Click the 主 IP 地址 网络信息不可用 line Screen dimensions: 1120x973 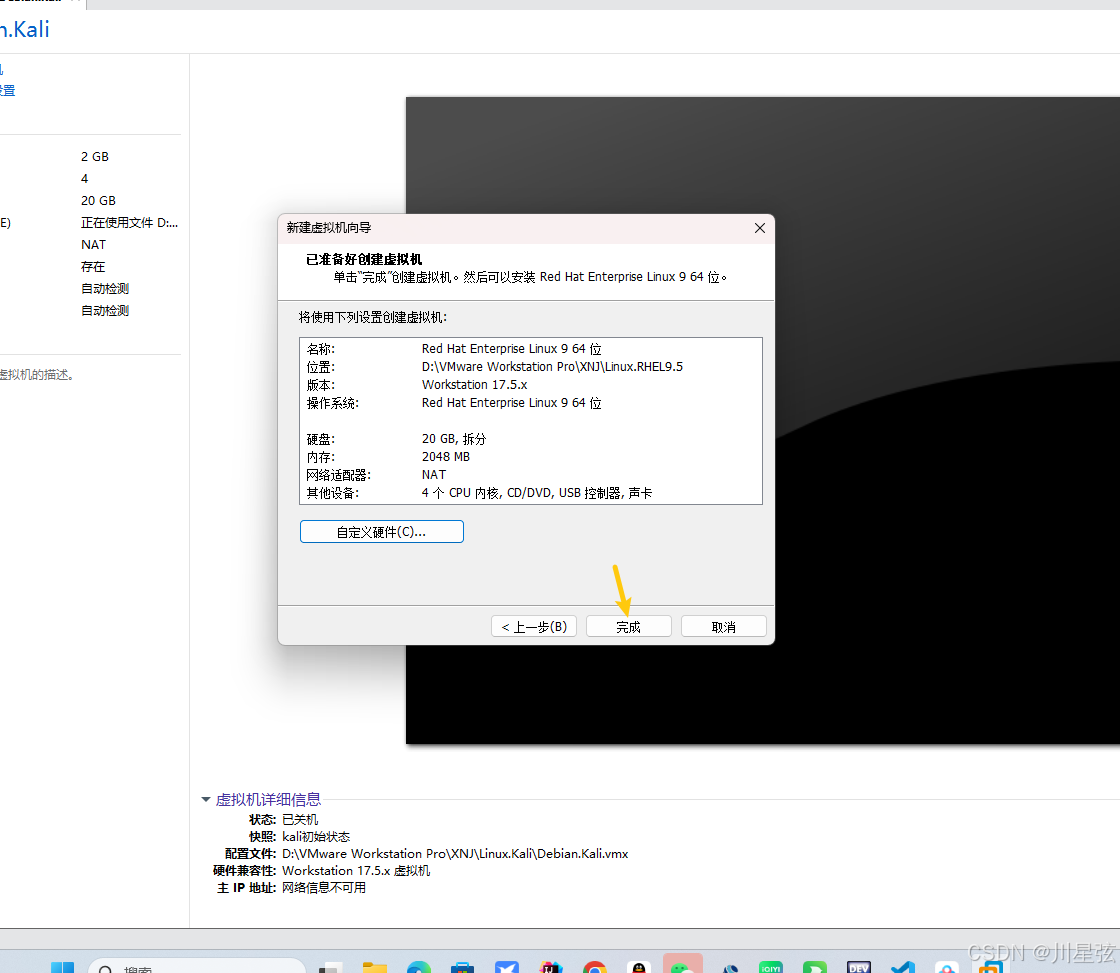[291, 888]
